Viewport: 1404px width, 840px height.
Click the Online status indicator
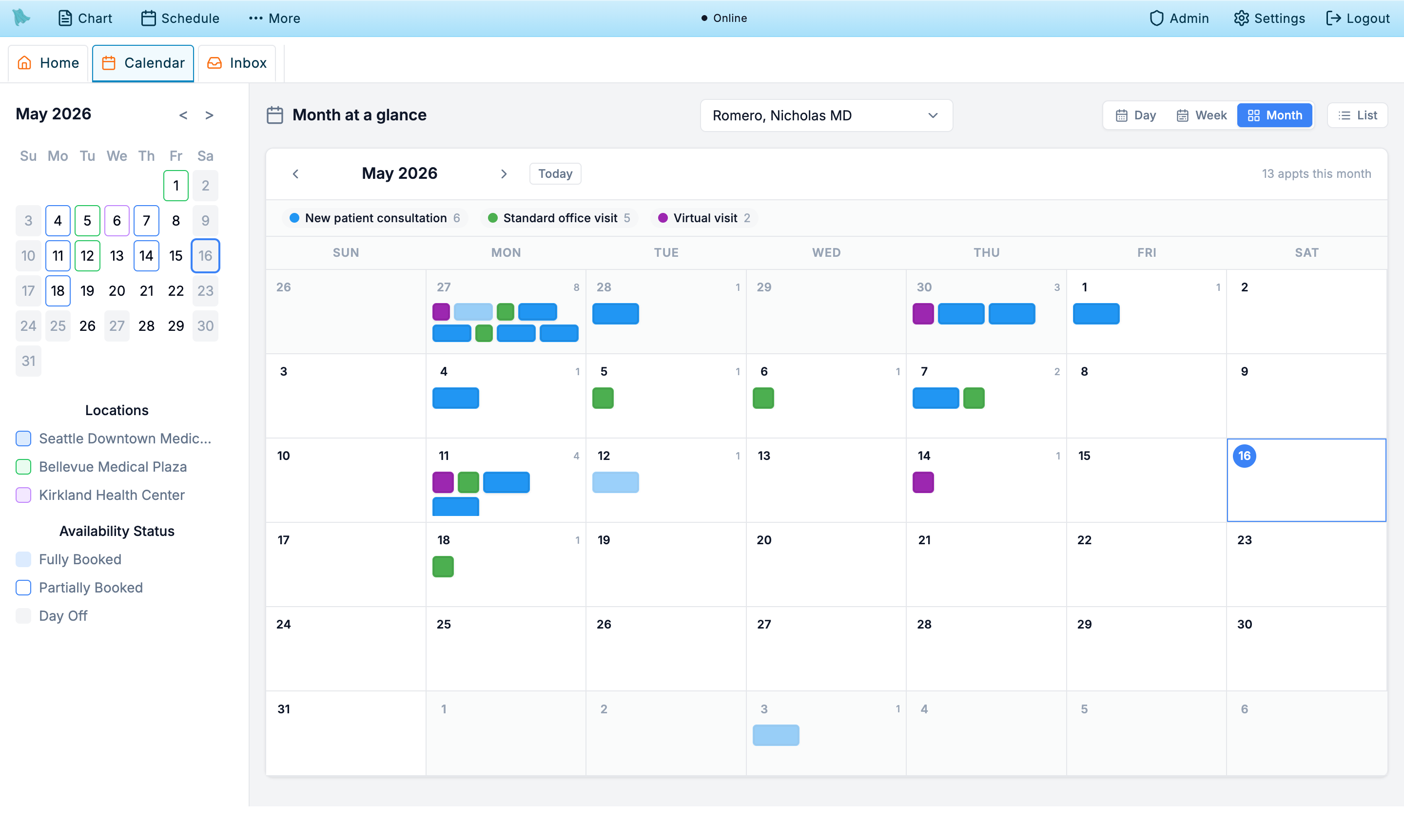724,18
